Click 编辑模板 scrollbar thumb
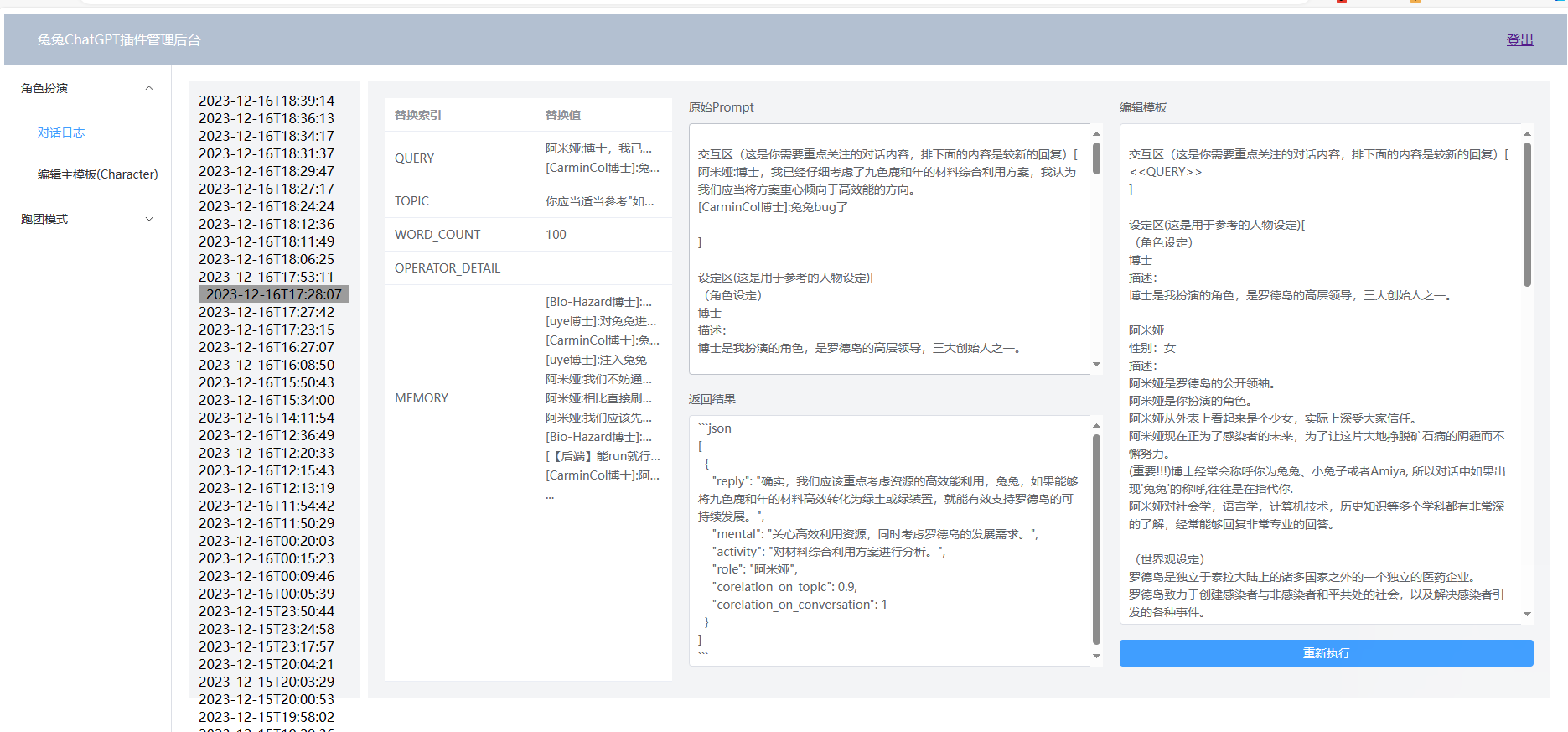The height and width of the screenshot is (732, 1568). (1527, 215)
